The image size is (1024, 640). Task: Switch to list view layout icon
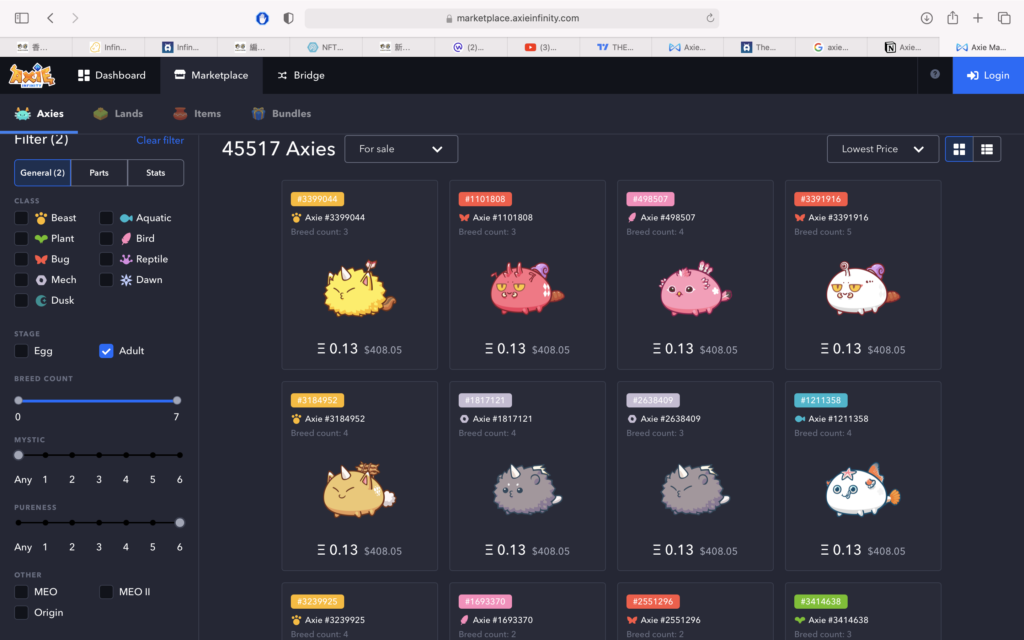tap(987, 149)
